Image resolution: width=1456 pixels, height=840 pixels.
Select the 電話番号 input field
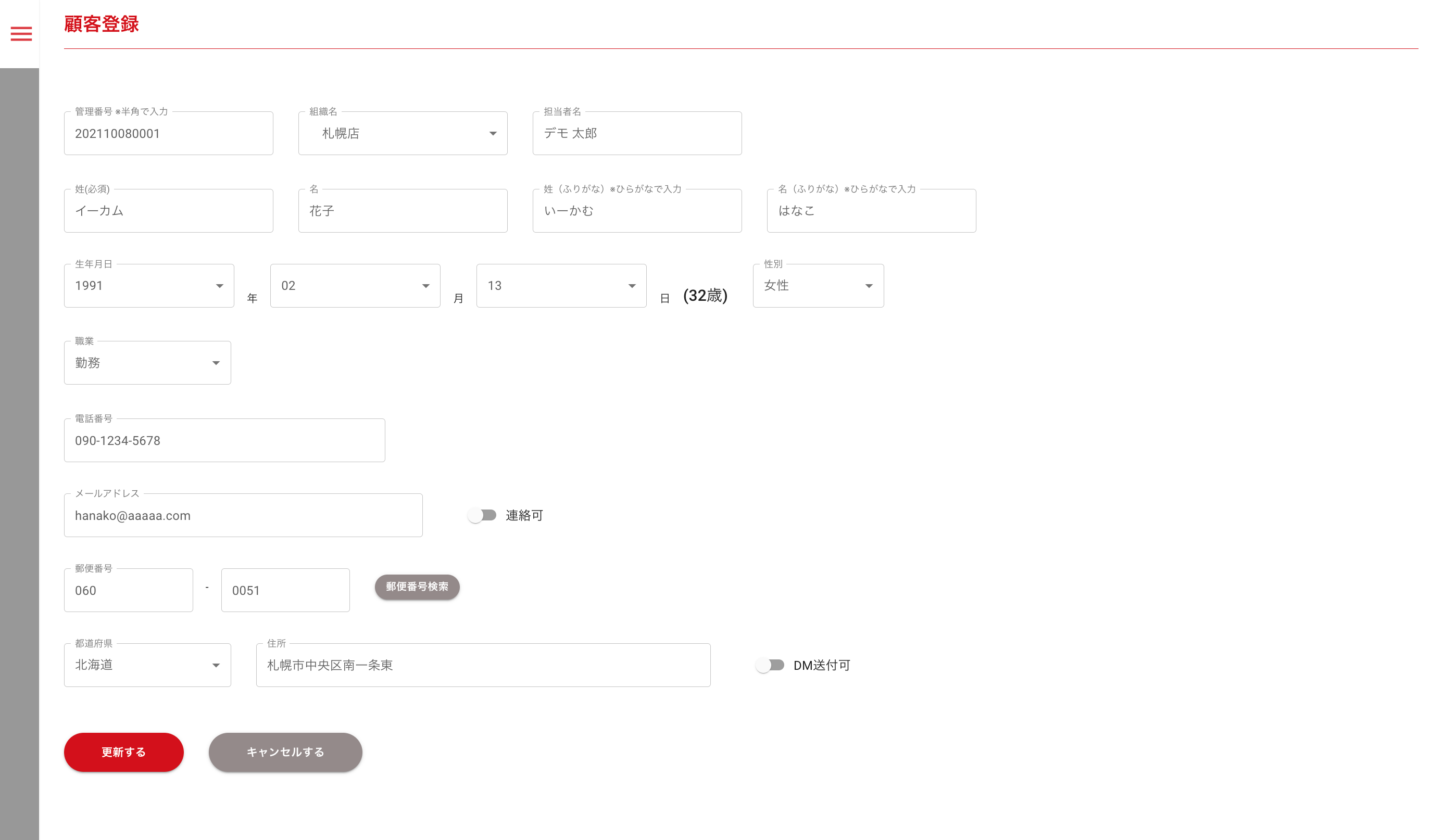coord(224,440)
